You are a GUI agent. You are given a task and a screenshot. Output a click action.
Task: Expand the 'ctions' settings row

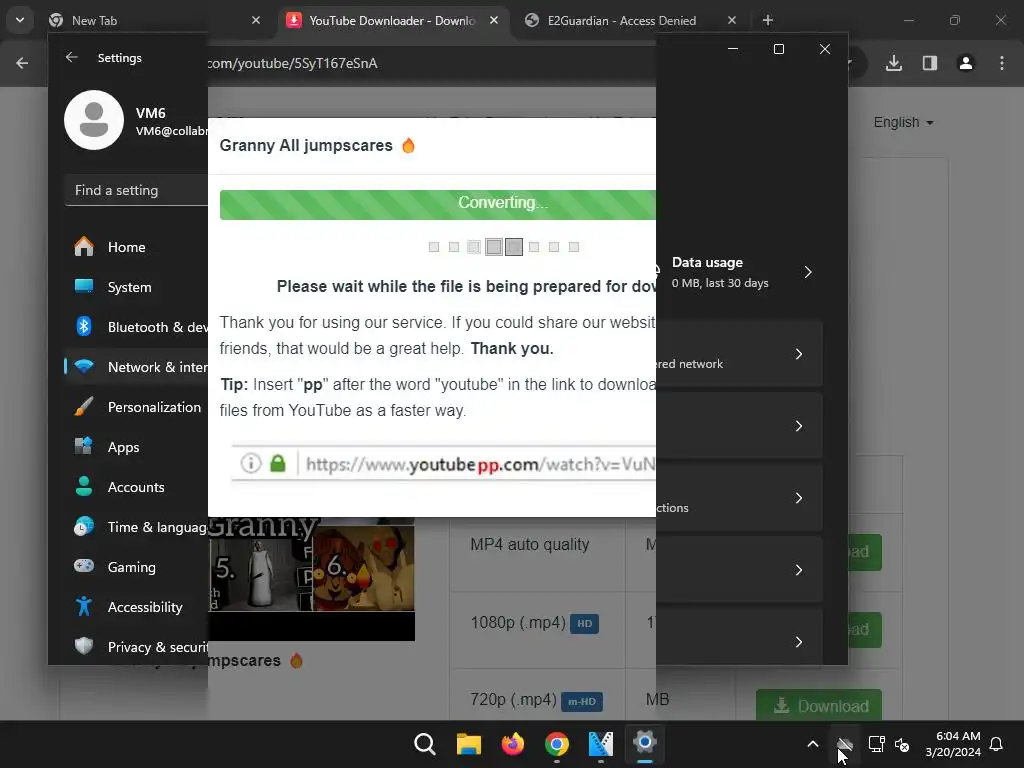point(739,498)
